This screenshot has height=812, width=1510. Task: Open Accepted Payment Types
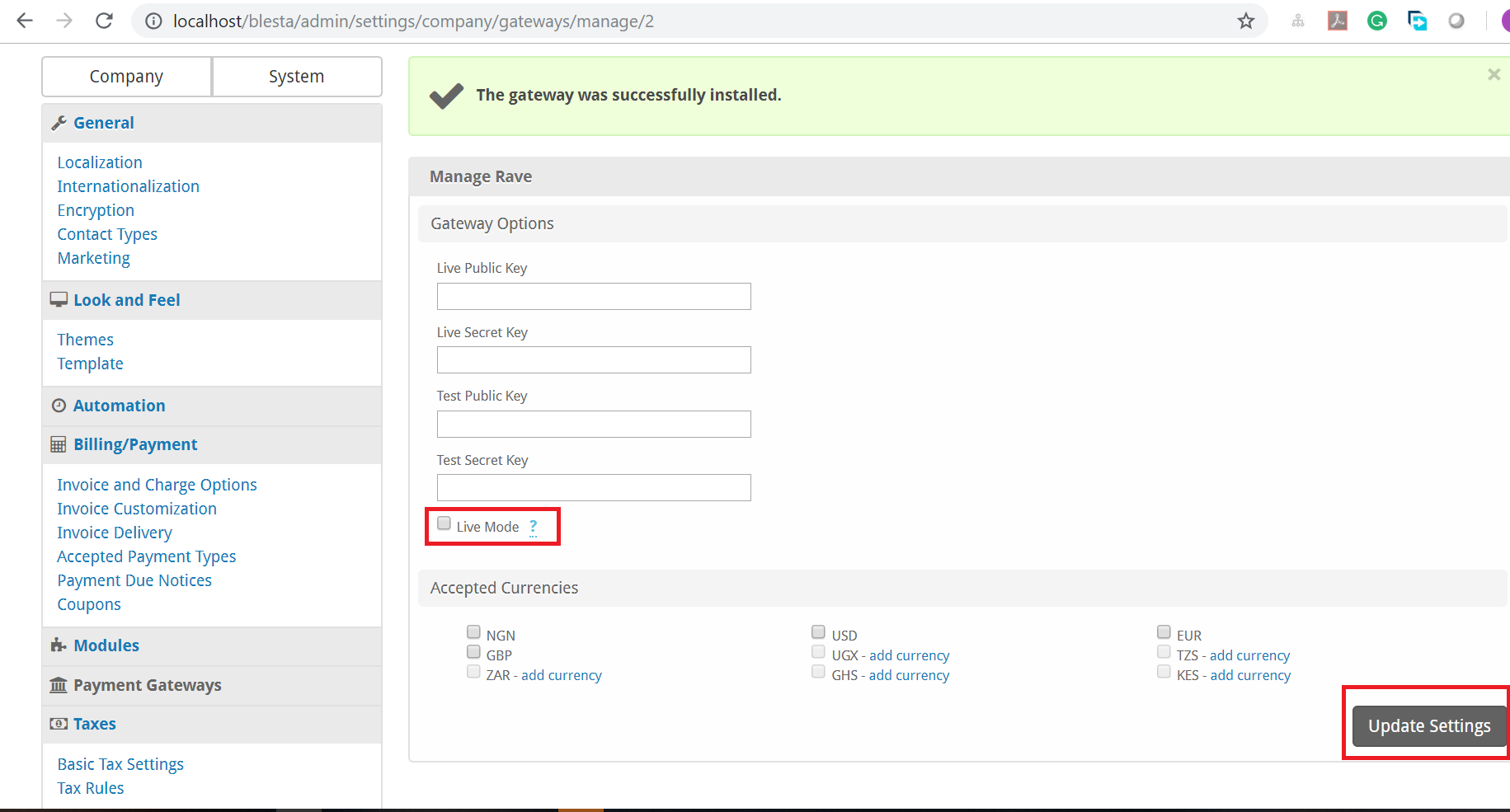pos(147,556)
